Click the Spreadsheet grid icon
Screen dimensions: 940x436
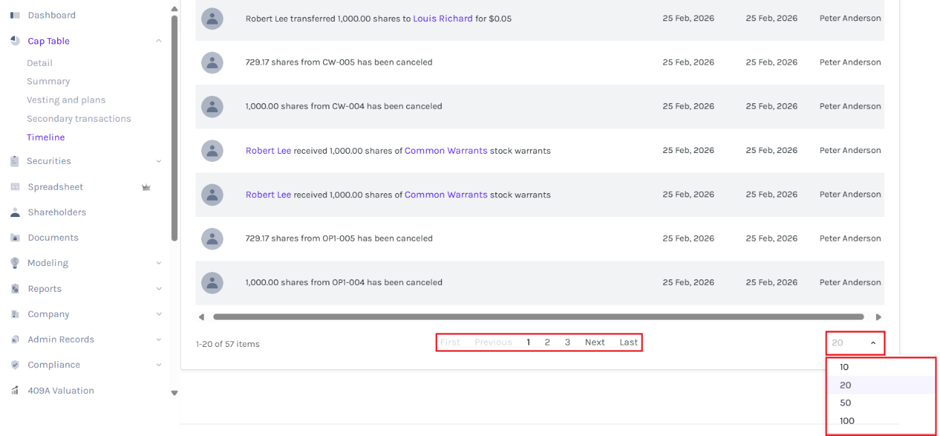tap(15, 187)
